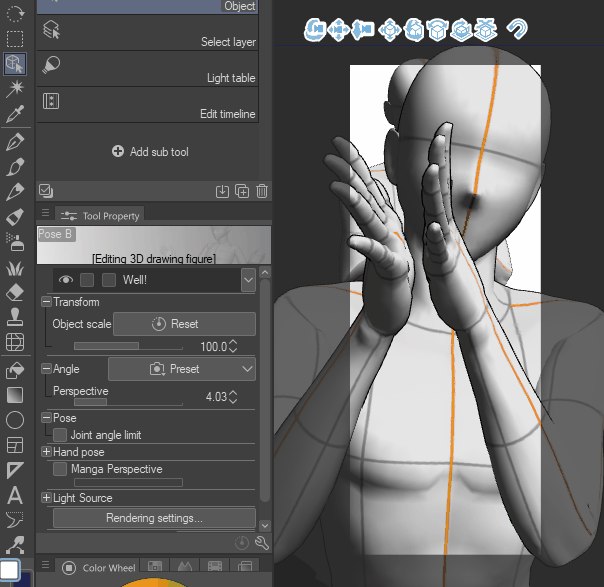
Task: Click the Perspective value stepper
Action: click(233, 397)
